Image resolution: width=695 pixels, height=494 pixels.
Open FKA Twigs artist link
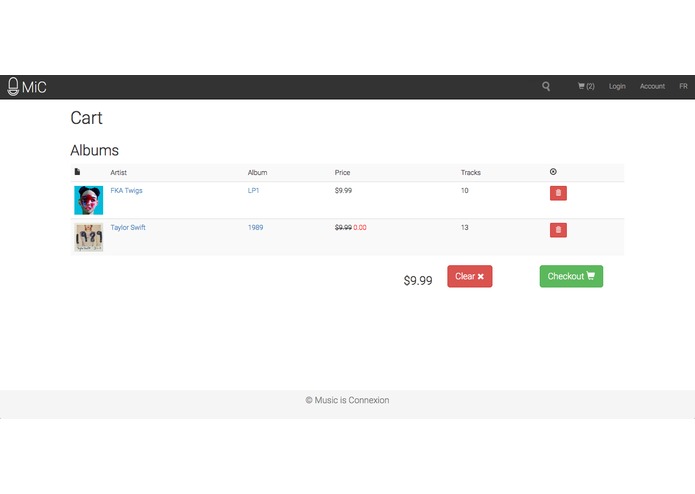pyautogui.click(x=126, y=191)
